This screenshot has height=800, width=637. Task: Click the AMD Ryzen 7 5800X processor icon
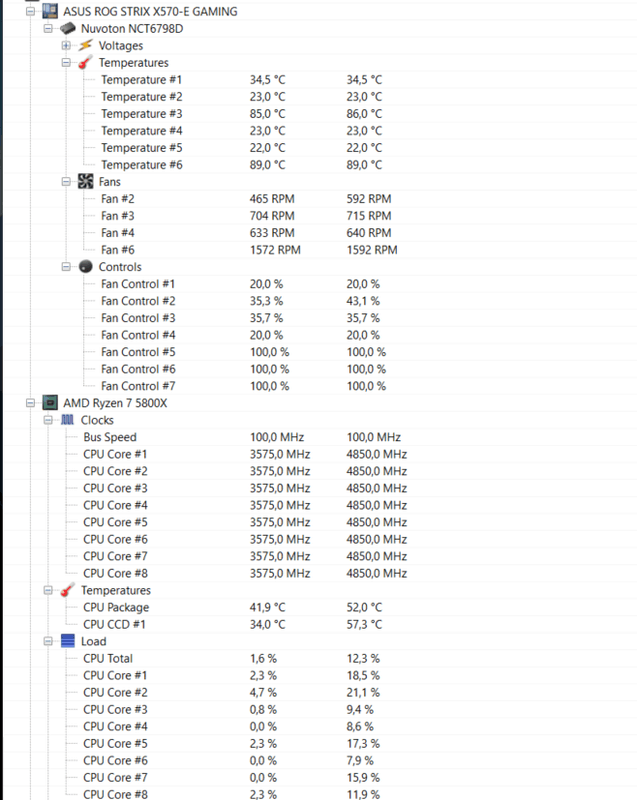48,403
